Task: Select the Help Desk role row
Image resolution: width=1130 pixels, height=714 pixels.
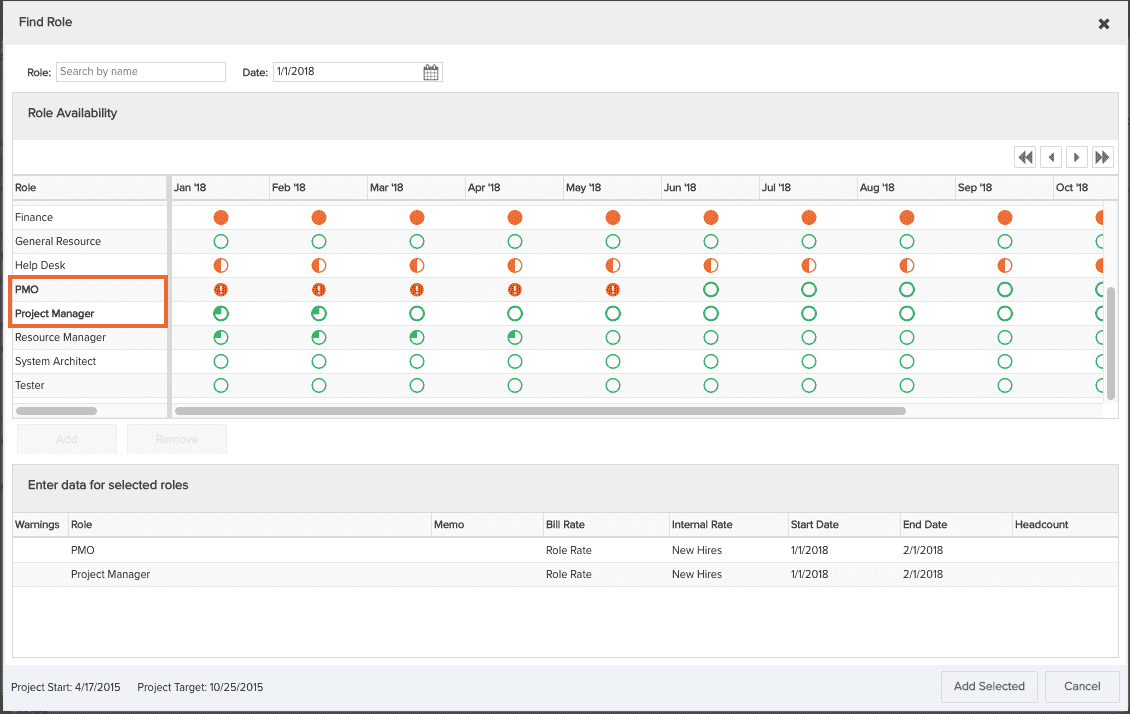Action: [x=90, y=265]
